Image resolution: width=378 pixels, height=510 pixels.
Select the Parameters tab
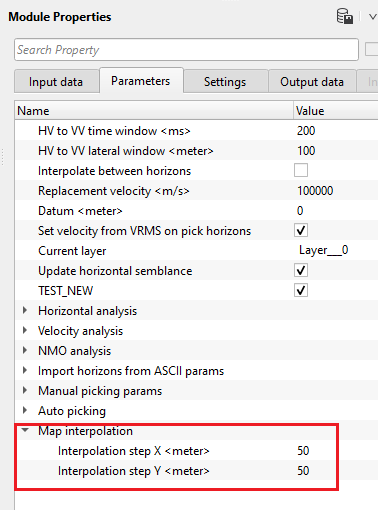(141, 81)
